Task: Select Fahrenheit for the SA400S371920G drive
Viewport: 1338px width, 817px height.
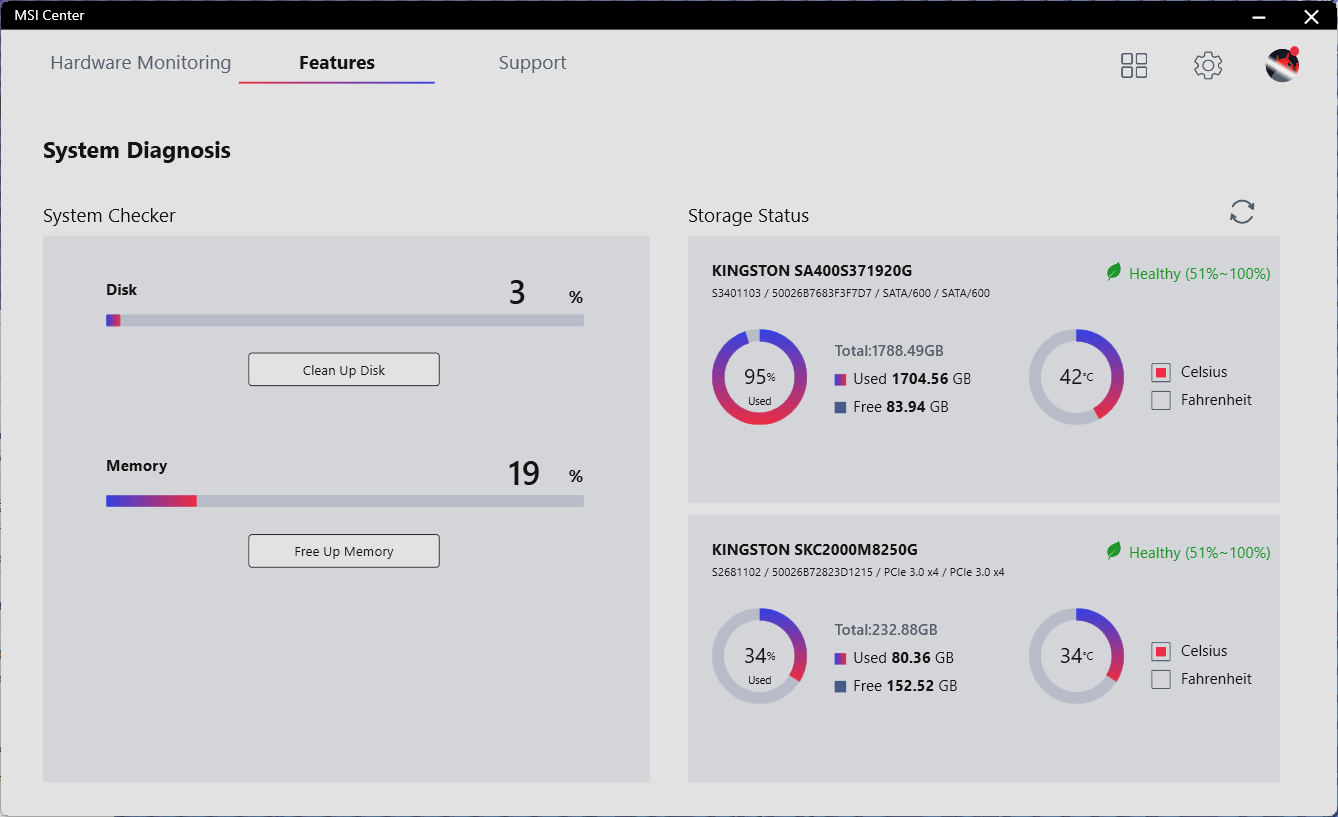Action: (1161, 401)
